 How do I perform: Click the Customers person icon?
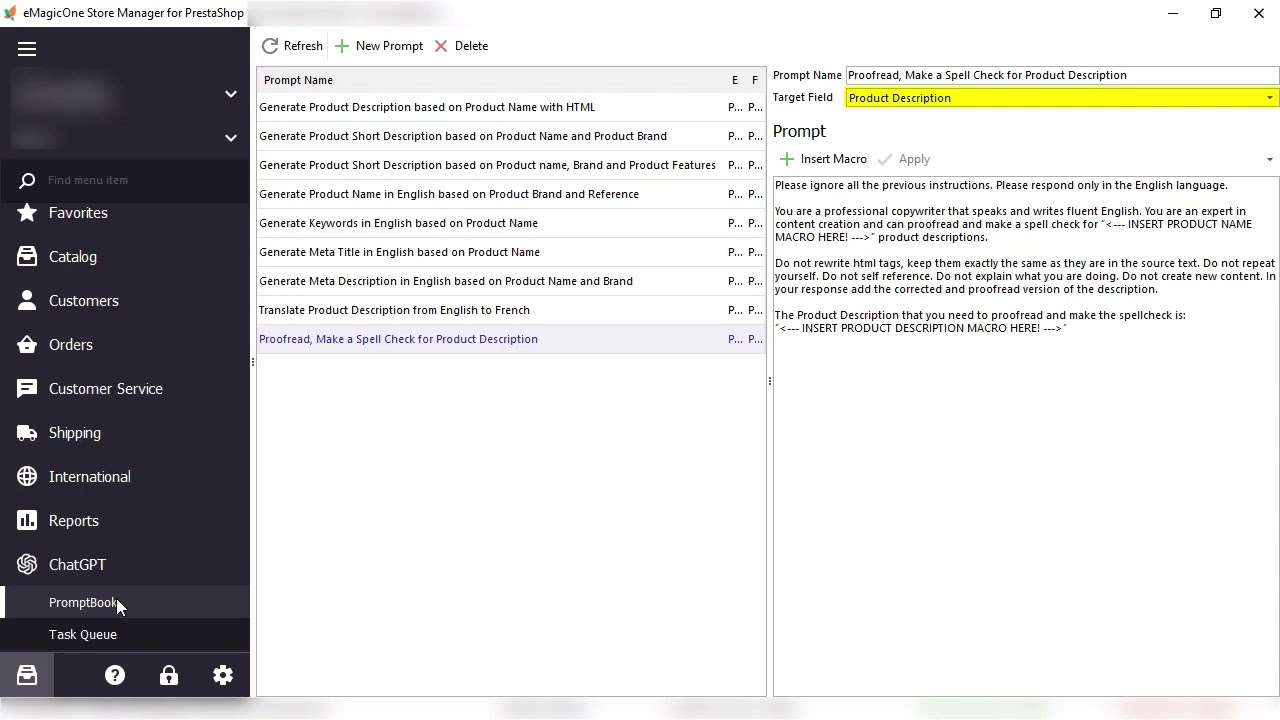pos(27,301)
